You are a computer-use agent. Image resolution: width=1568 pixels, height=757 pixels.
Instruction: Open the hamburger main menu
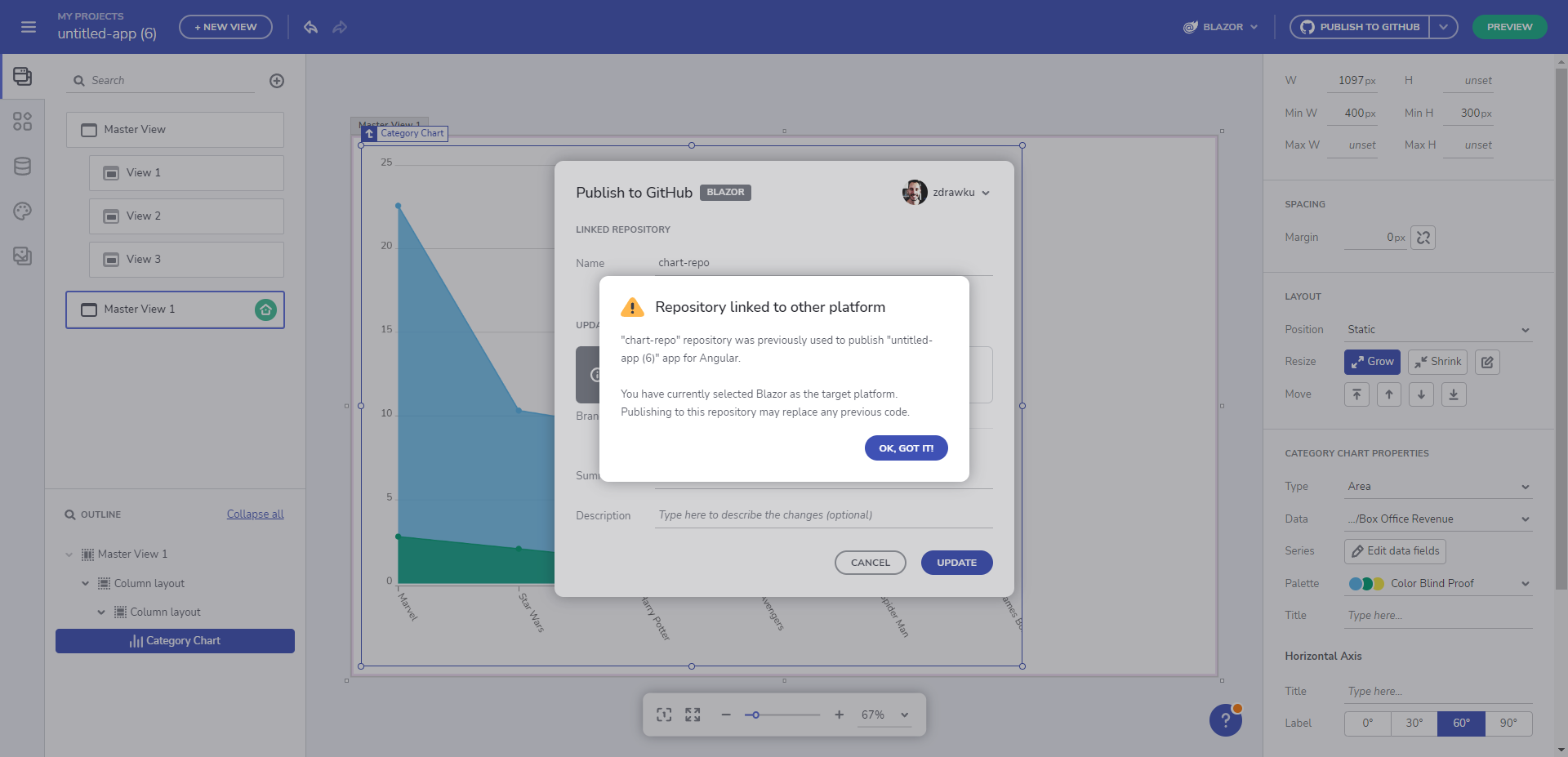[29, 27]
